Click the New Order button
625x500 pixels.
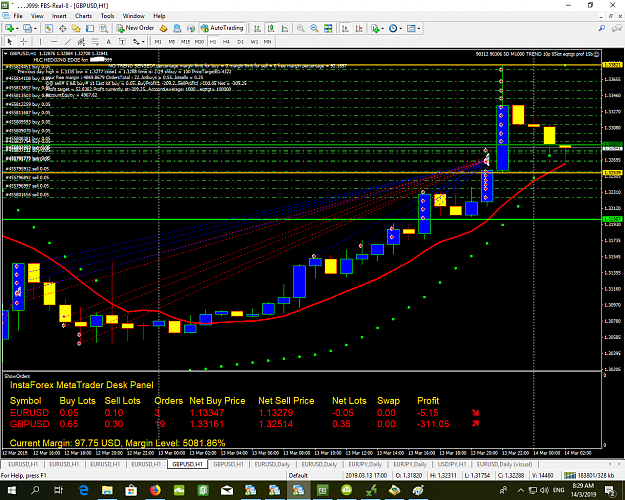tap(136, 28)
